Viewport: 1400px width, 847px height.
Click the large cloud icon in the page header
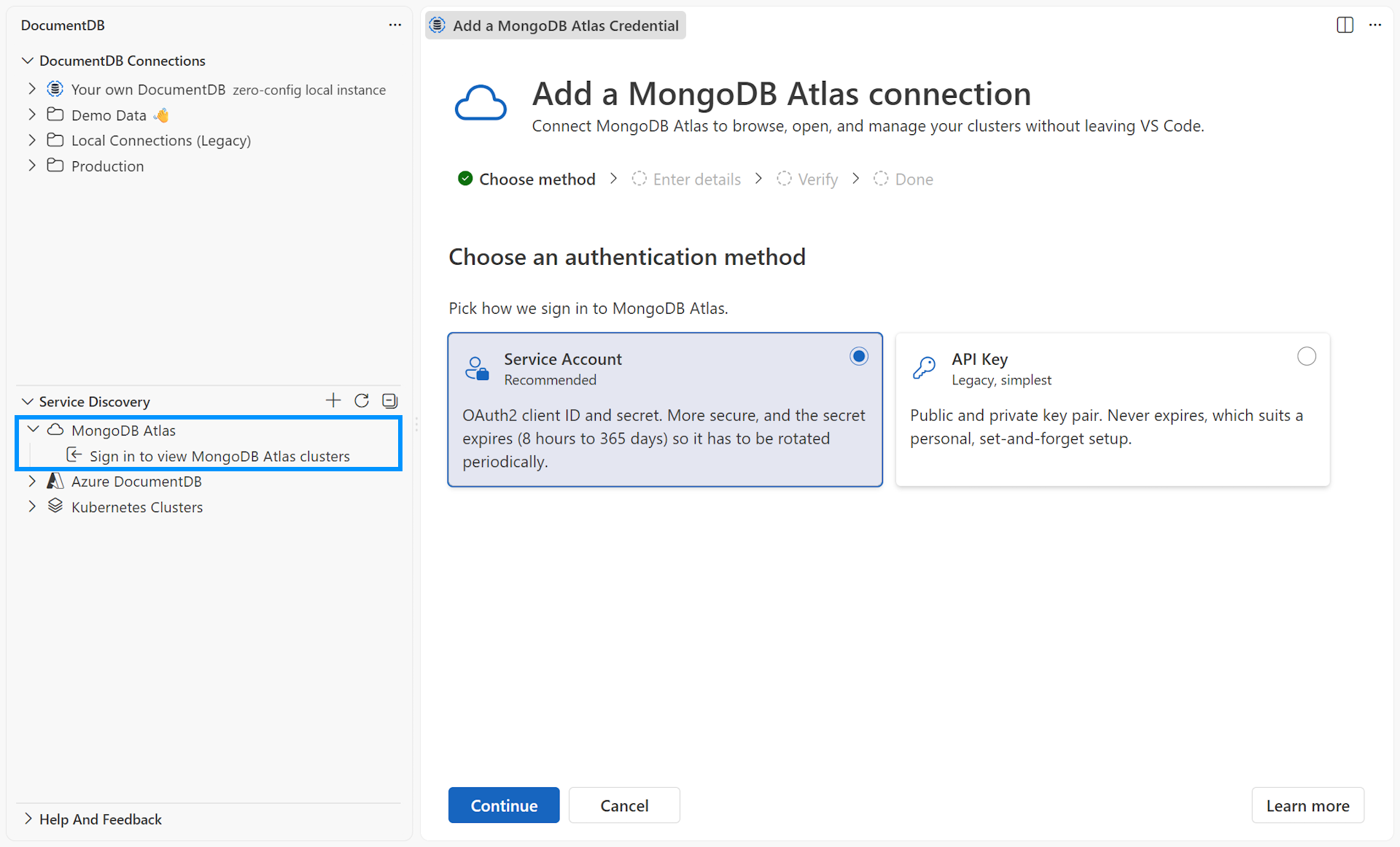tap(481, 104)
